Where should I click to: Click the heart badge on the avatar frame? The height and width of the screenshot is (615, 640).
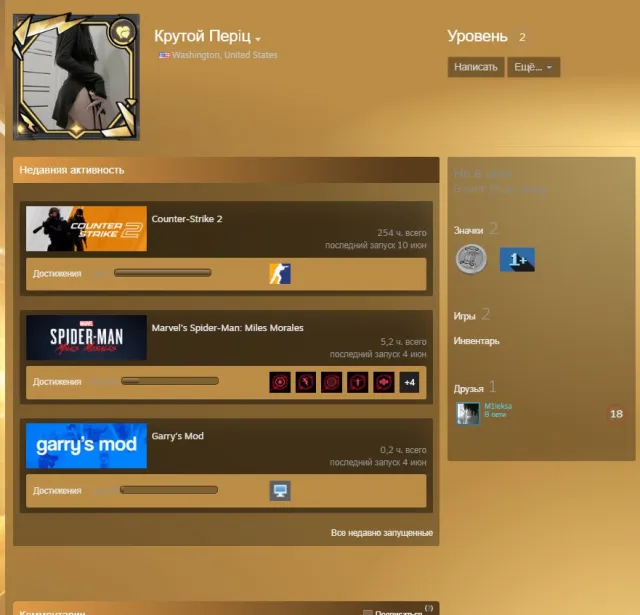click(x=122, y=32)
